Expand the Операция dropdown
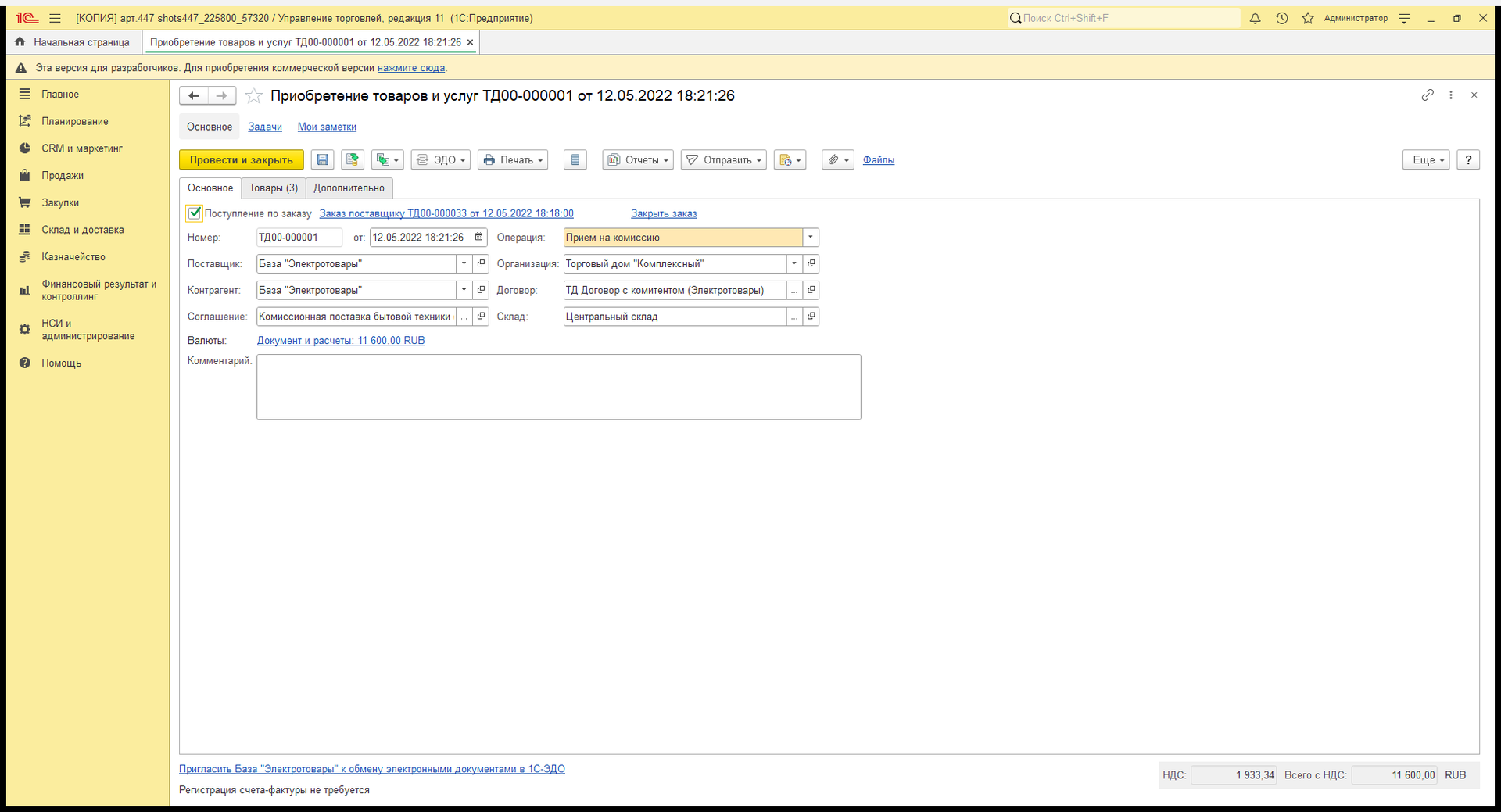Image resolution: width=1501 pixels, height=812 pixels. pyautogui.click(x=811, y=237)
